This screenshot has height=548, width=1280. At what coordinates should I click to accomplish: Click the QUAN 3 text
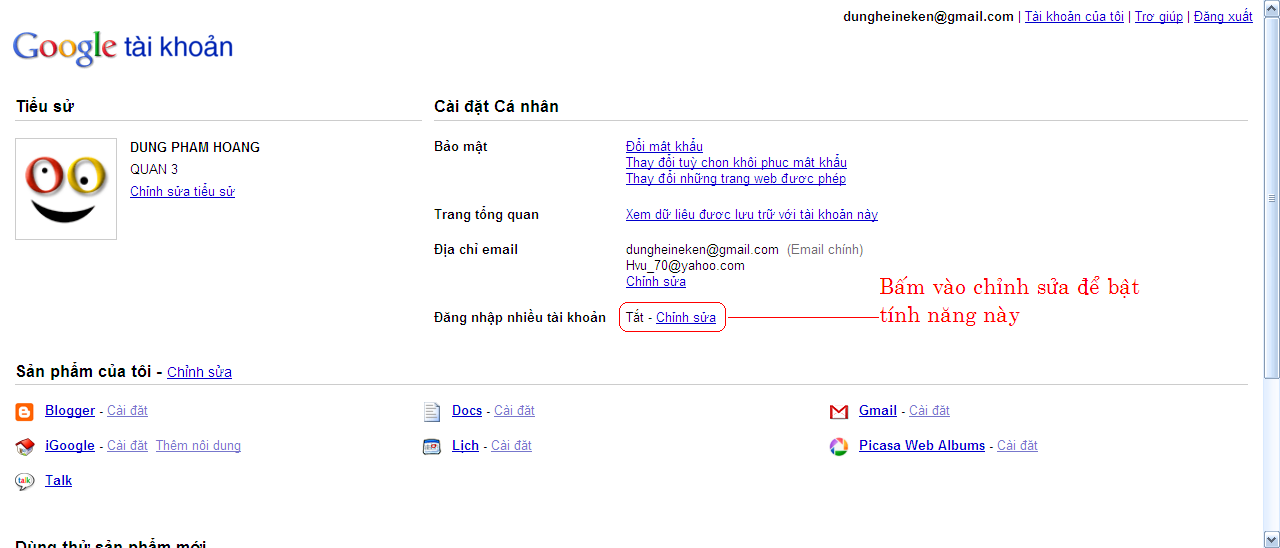[x=154, y=169]
